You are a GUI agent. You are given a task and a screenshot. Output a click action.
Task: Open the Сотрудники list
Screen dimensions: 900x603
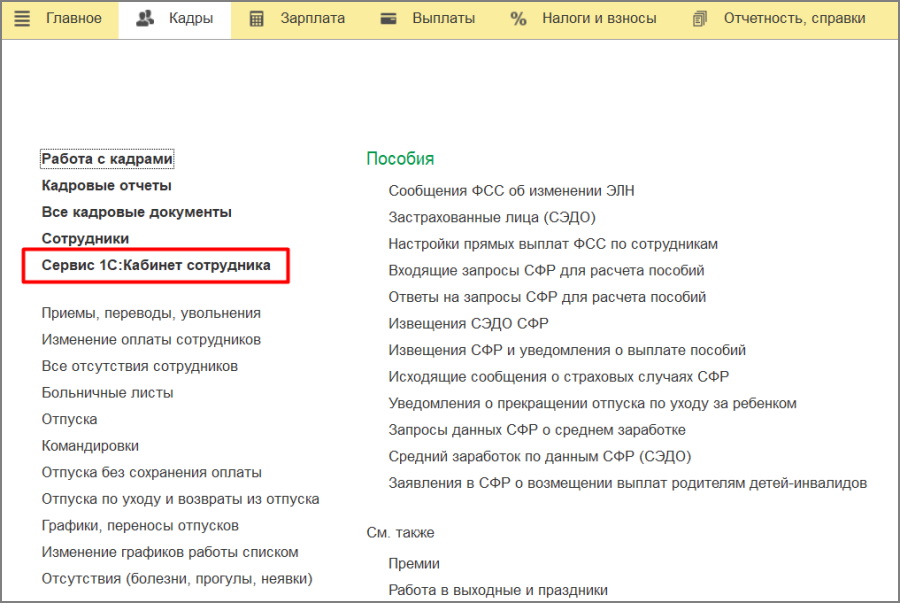click(85, 239)
